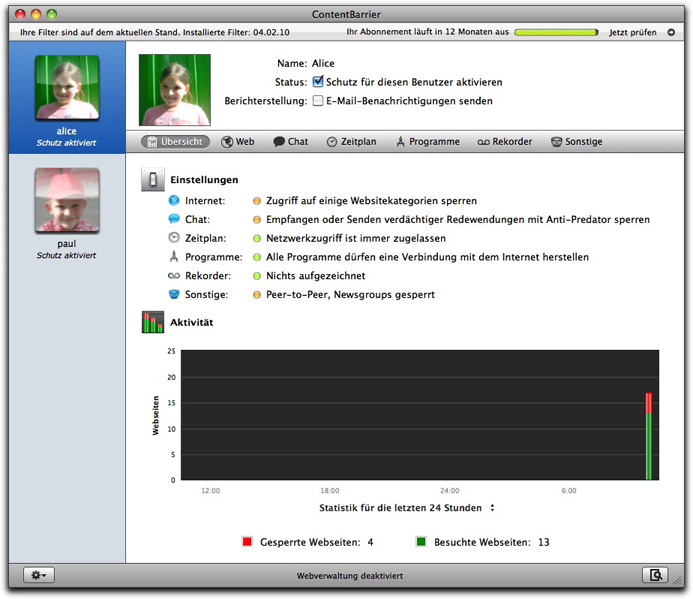Click 'Zugriff auf einige Websitekategorien sperren' text
693x599 pixels.
(371, 201)
